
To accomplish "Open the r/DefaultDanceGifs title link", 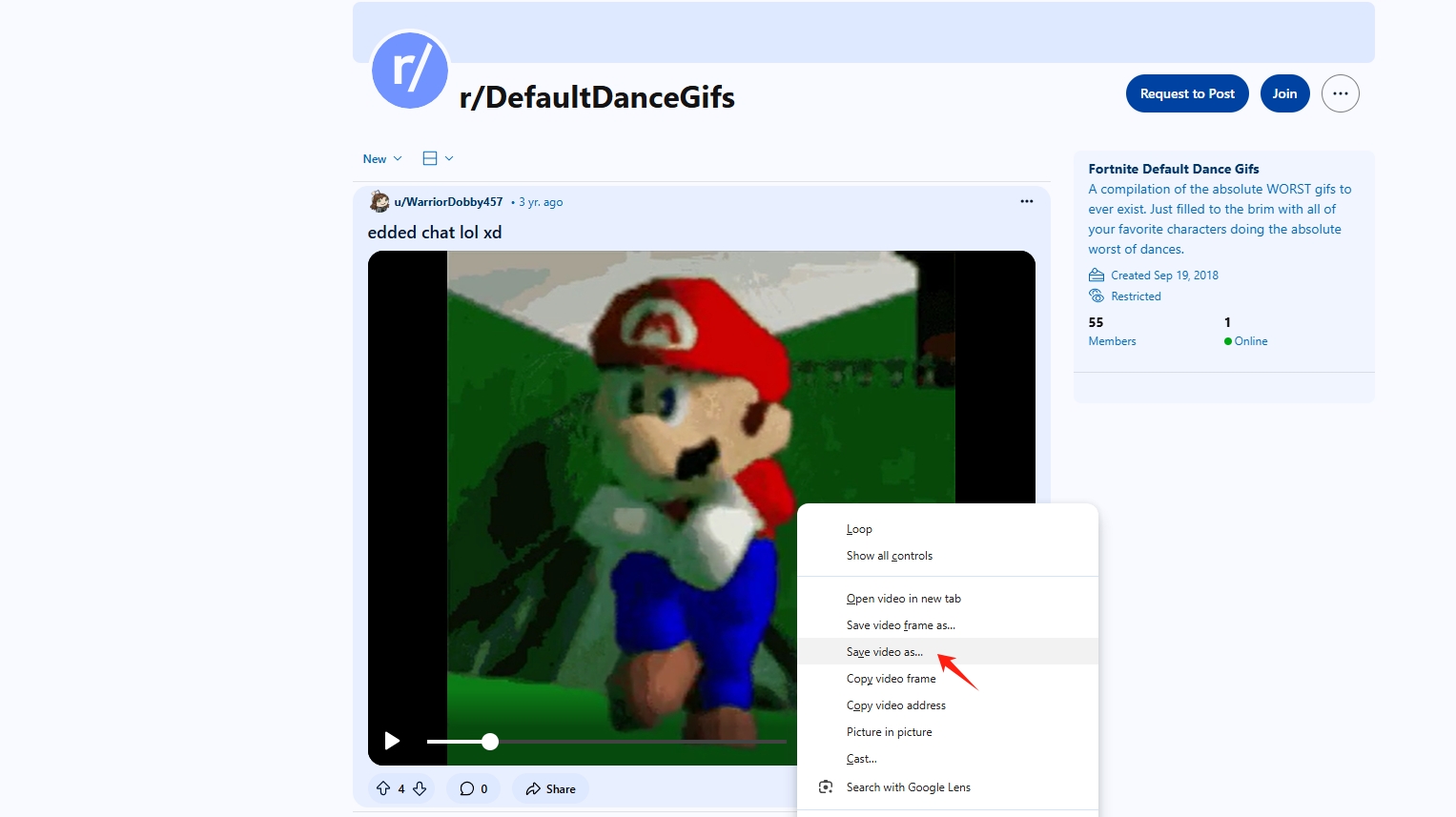I will pyautogui.click(x=597, y=97).
